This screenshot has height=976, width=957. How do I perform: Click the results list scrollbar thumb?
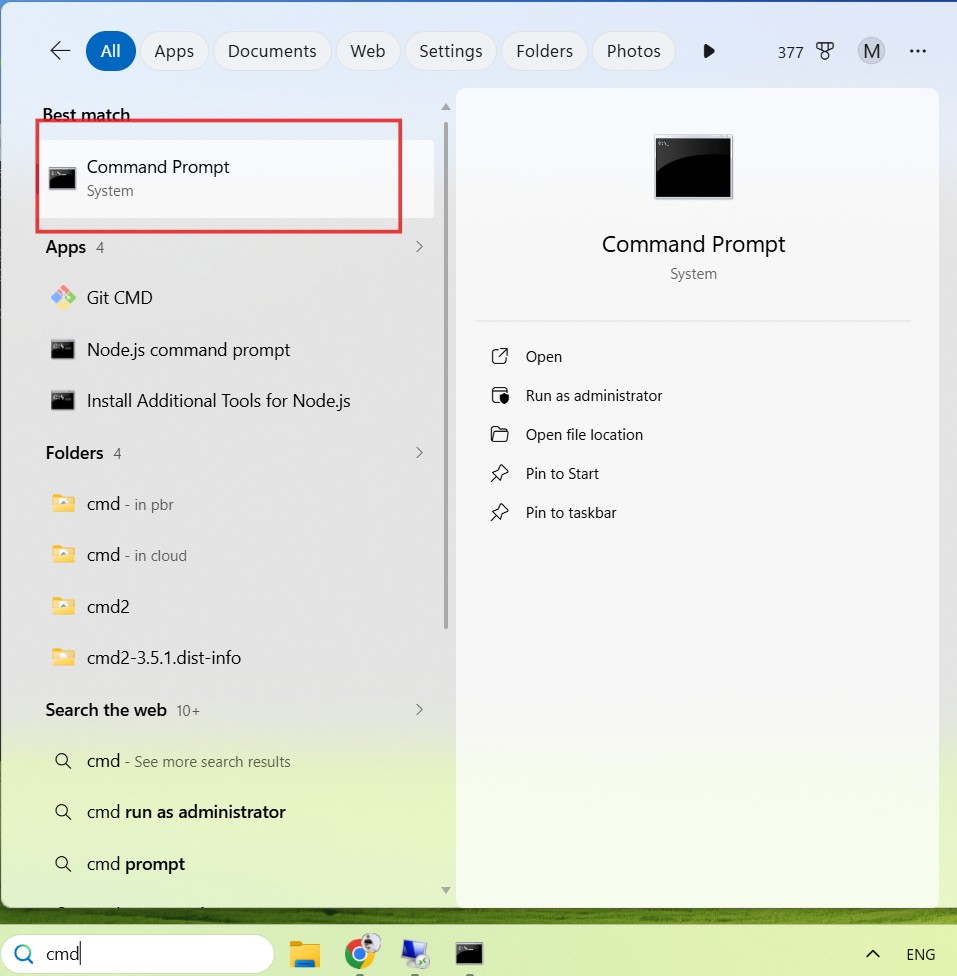pyautogui.click(x=446, y=375)
